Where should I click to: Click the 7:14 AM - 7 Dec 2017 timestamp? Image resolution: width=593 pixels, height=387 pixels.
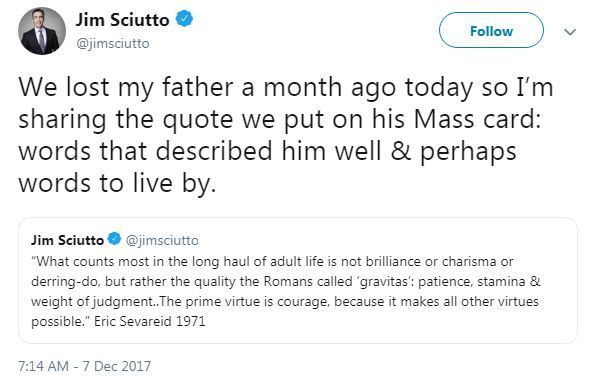click(x=84, y=366)
